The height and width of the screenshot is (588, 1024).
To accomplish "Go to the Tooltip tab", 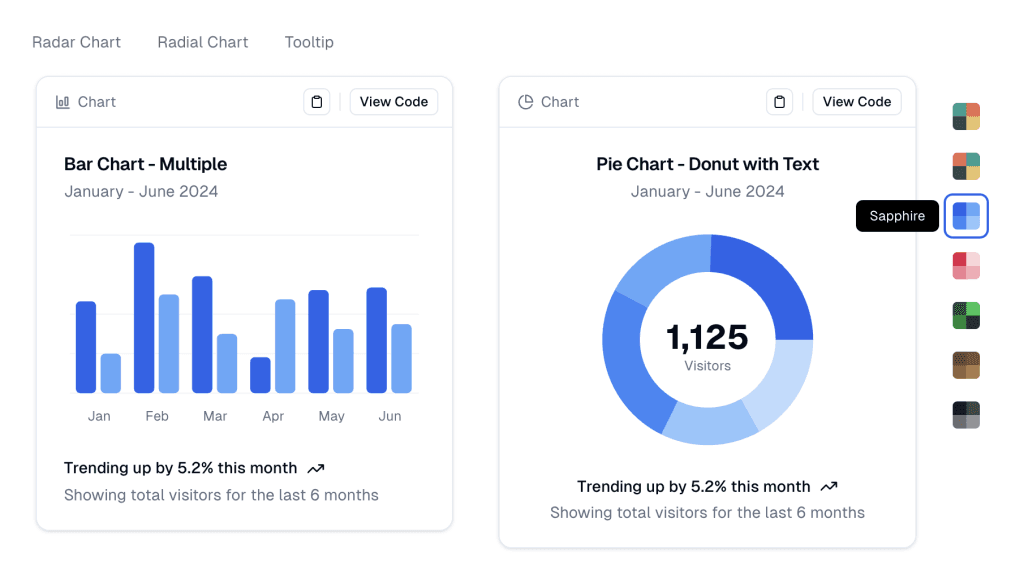I will click(x=309, y=42).
